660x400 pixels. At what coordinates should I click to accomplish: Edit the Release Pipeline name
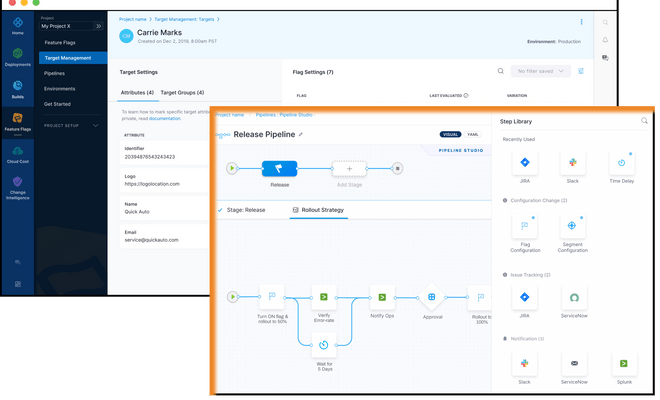tap(301, 134)
